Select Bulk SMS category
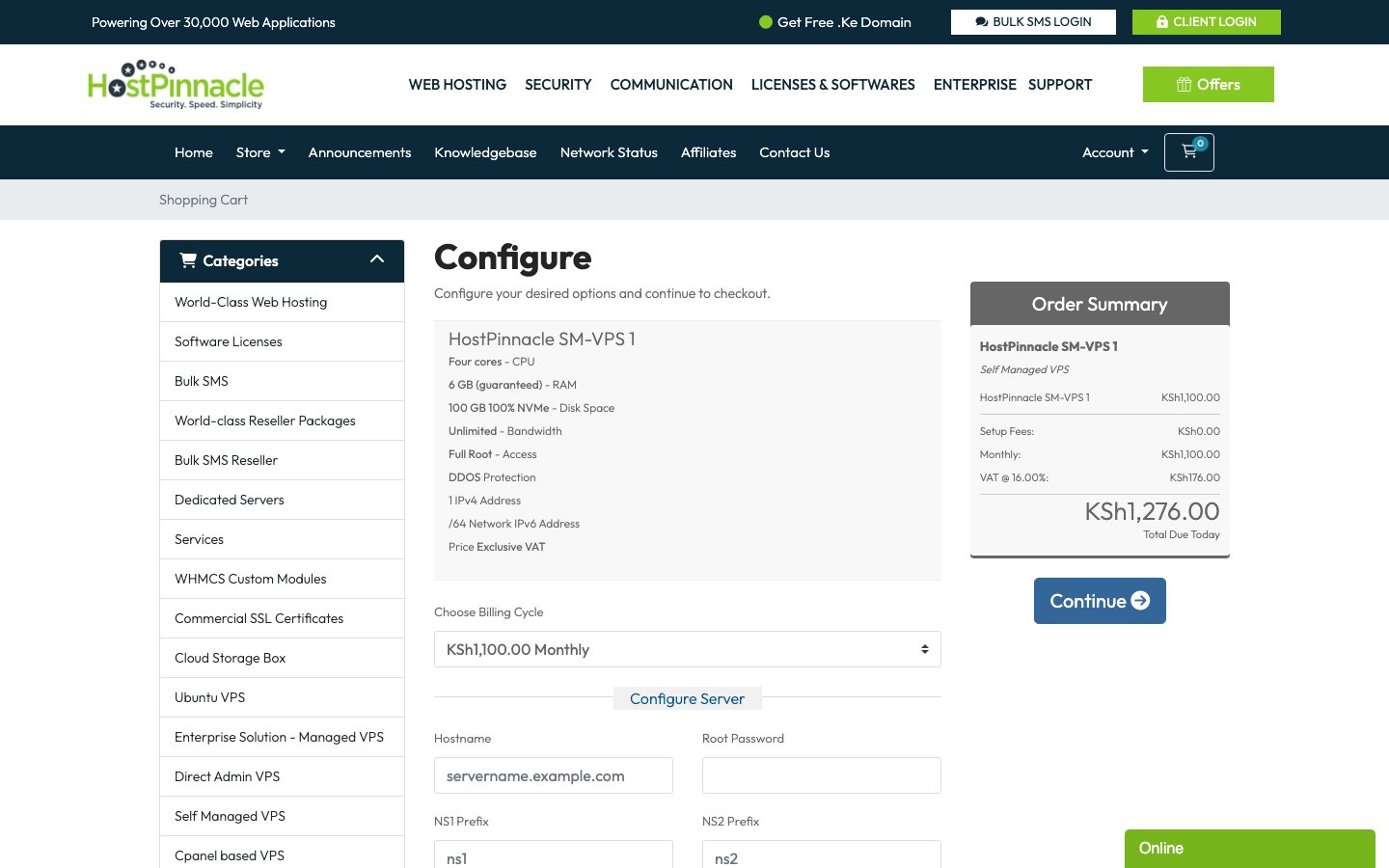The height and width of the screenshot is (868, 1389). click(282, 381)
